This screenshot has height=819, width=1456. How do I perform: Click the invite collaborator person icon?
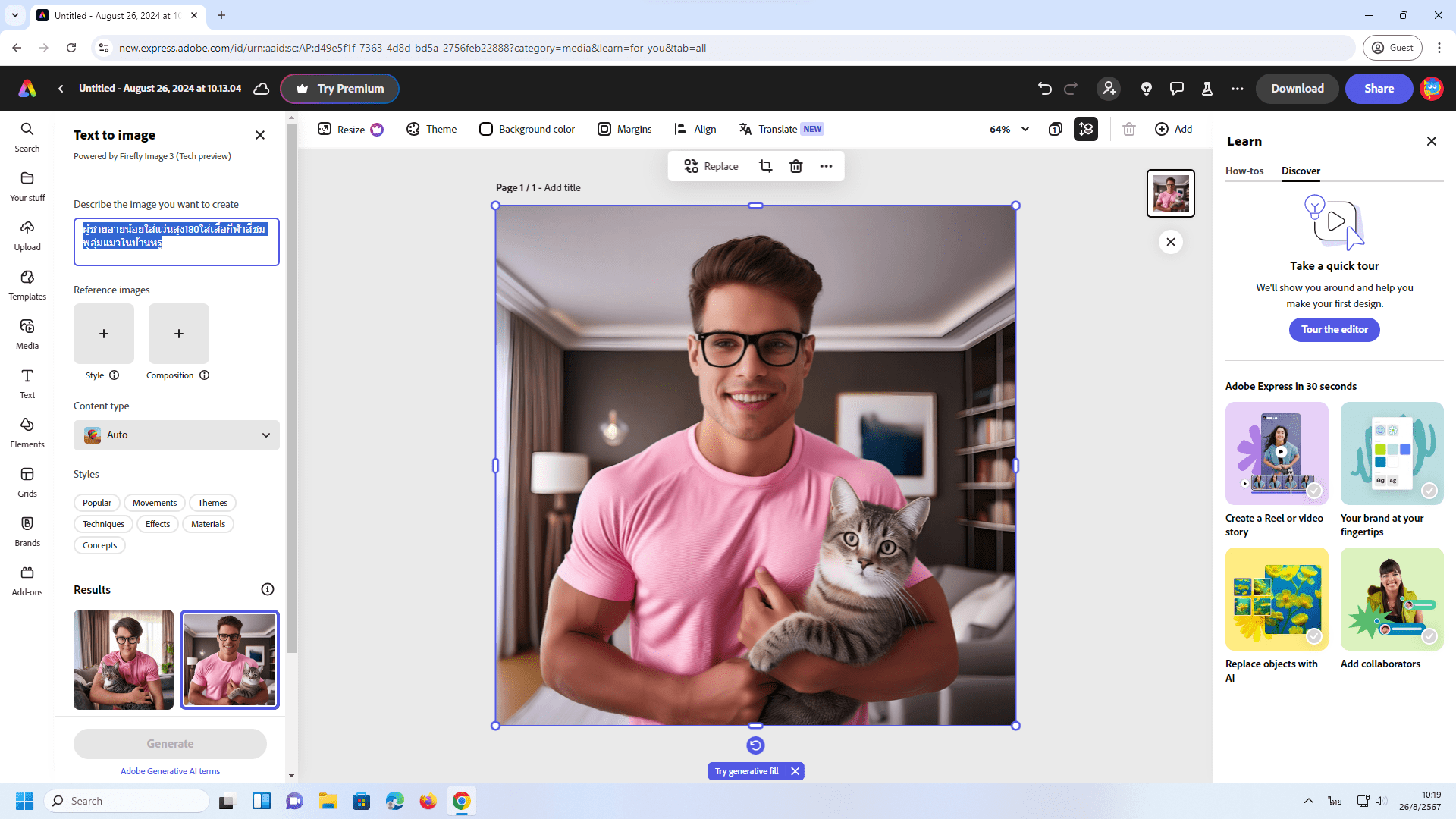[1109, 89]
